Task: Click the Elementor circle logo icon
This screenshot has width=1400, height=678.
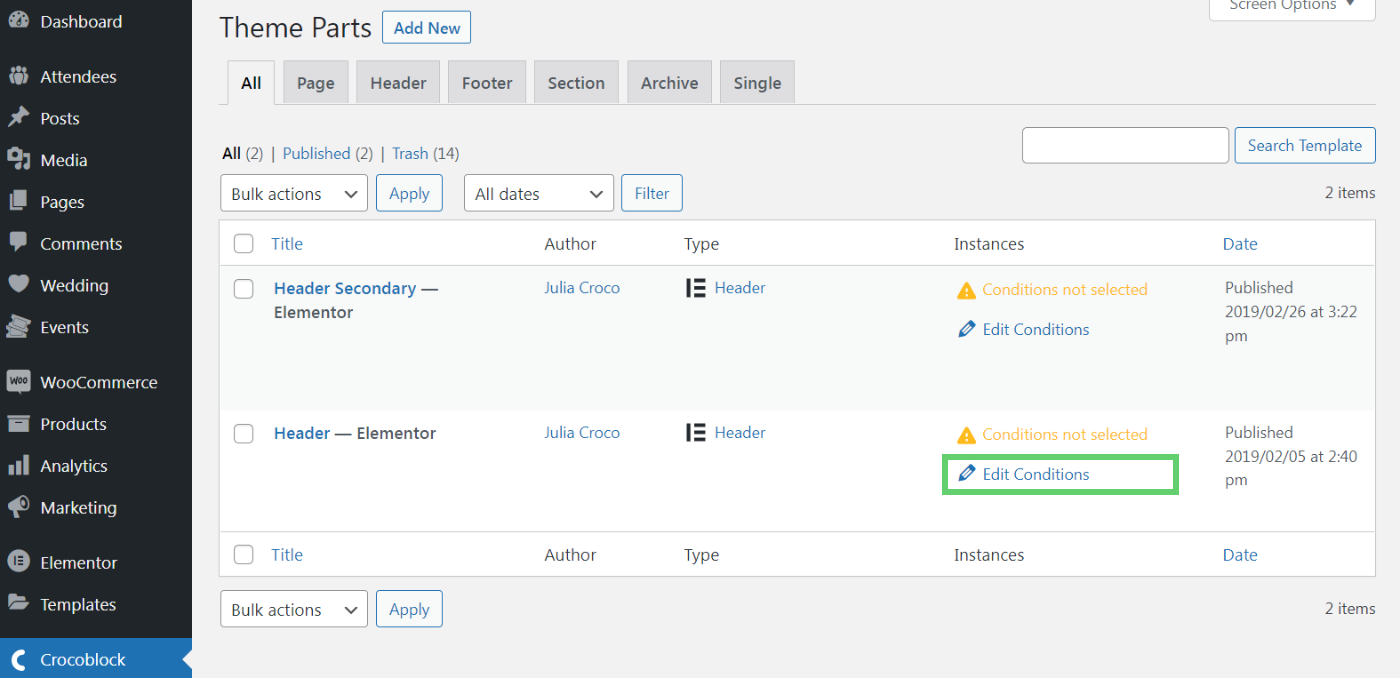Action: pos(18,562)
